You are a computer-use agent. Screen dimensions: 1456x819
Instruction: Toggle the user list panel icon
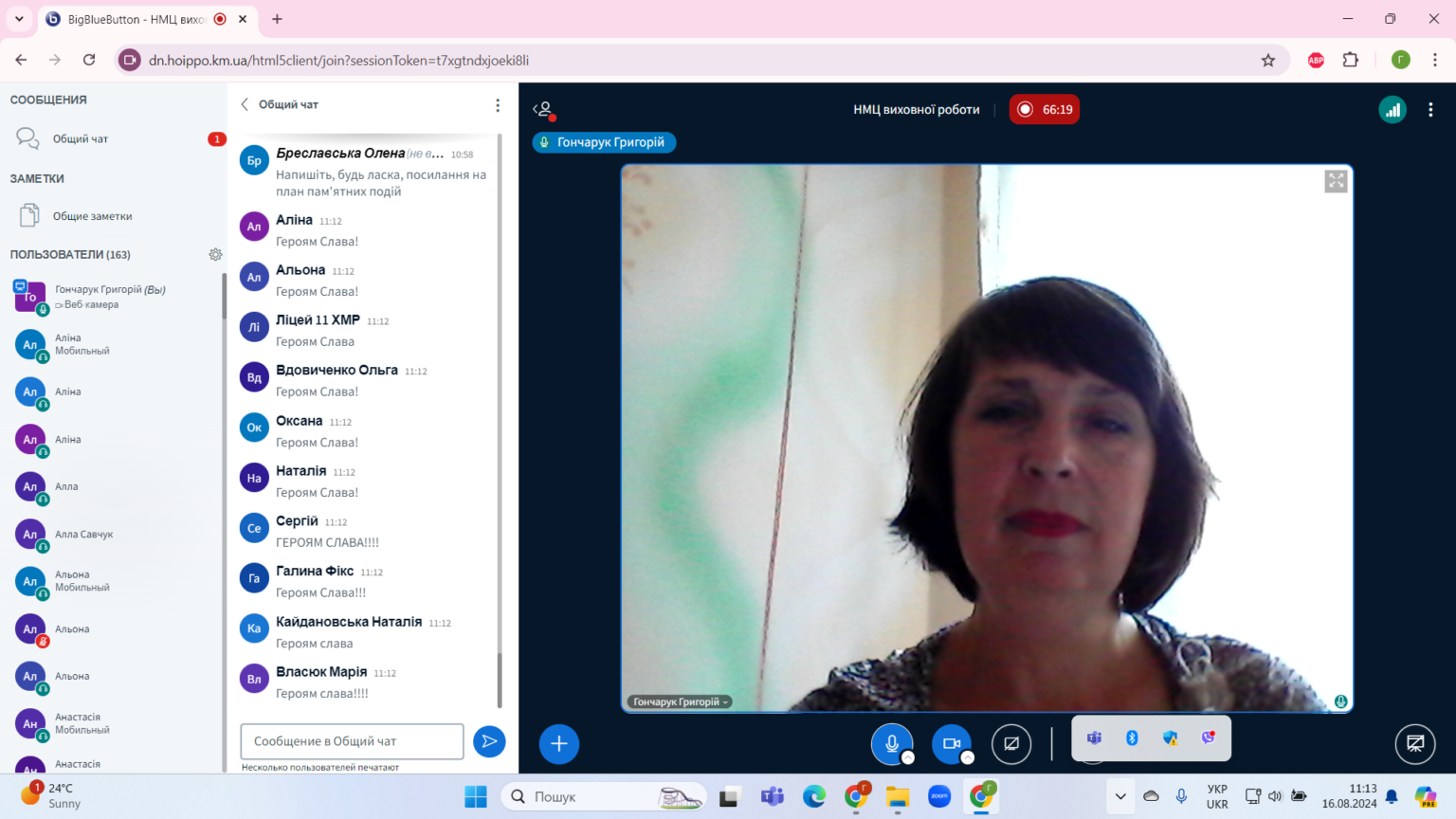coord(543,110)
